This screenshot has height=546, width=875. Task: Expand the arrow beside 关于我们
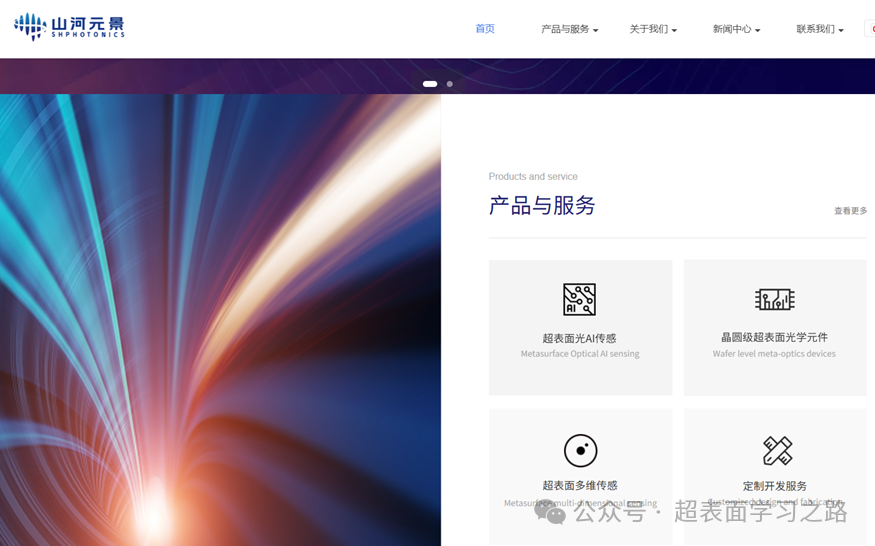[674, 30]
